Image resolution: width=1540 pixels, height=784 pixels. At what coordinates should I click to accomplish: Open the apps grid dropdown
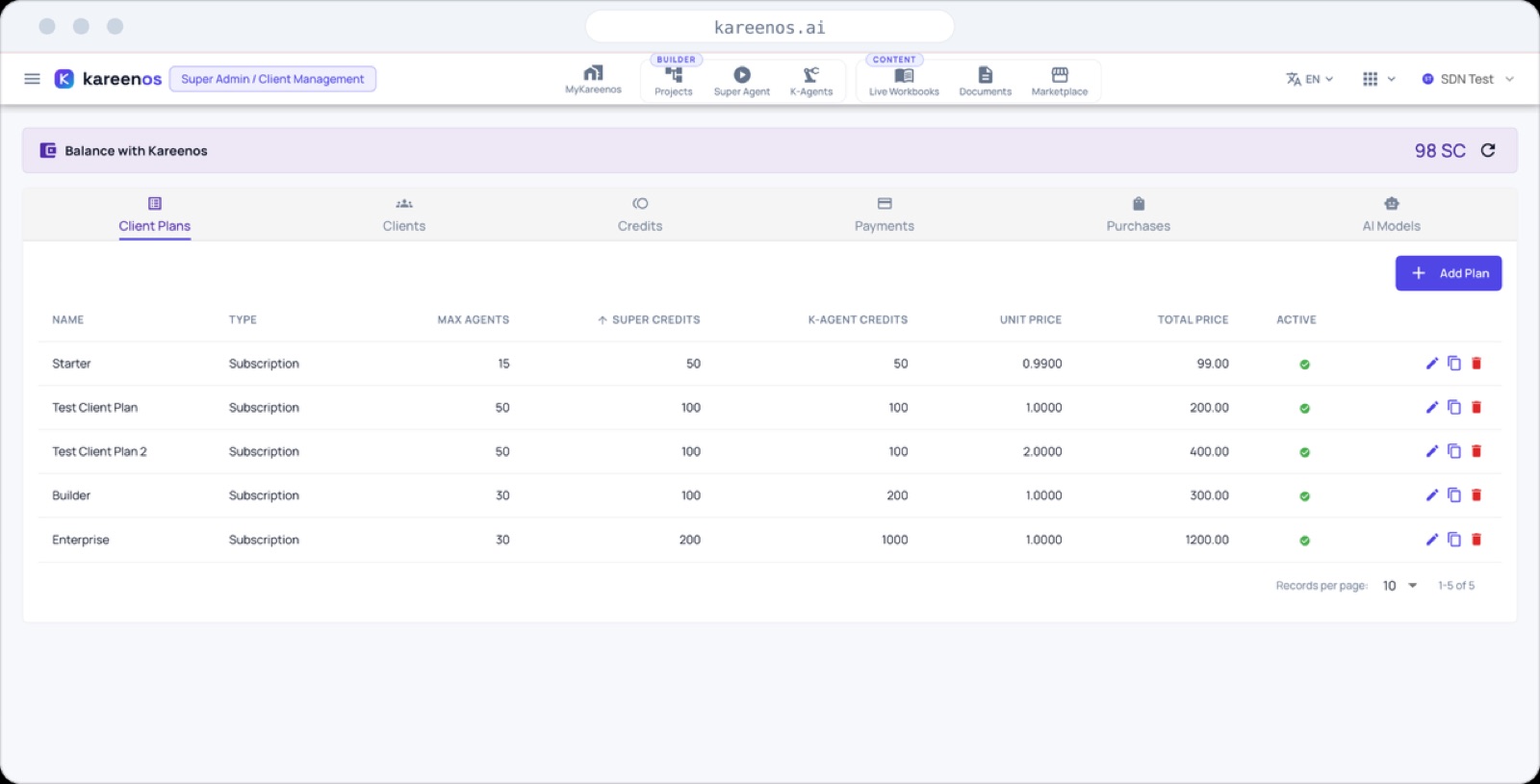click(x=1378, y=79)
